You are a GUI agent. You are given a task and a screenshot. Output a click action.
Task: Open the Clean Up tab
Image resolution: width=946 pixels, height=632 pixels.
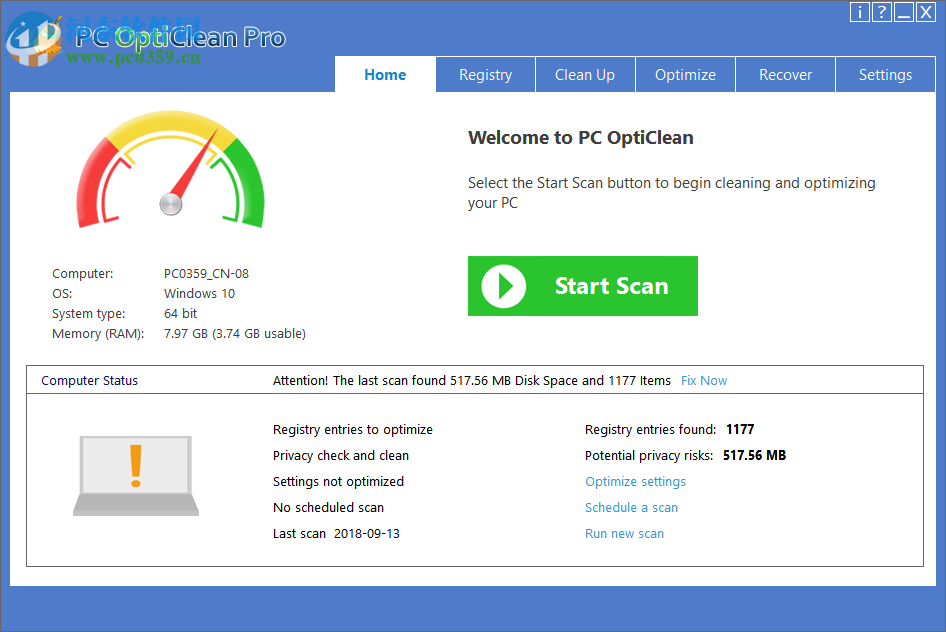pos(585,74)
